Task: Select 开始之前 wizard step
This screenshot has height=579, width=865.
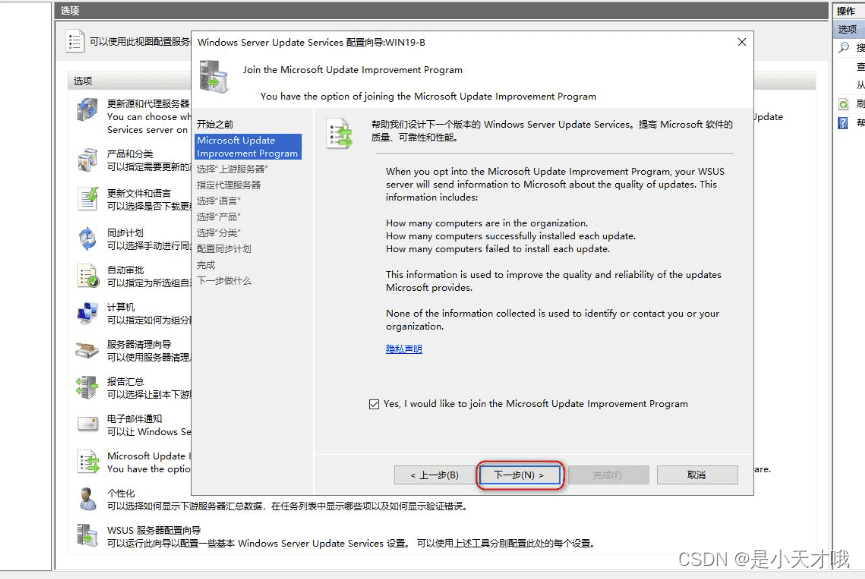Action: point(215,124)
